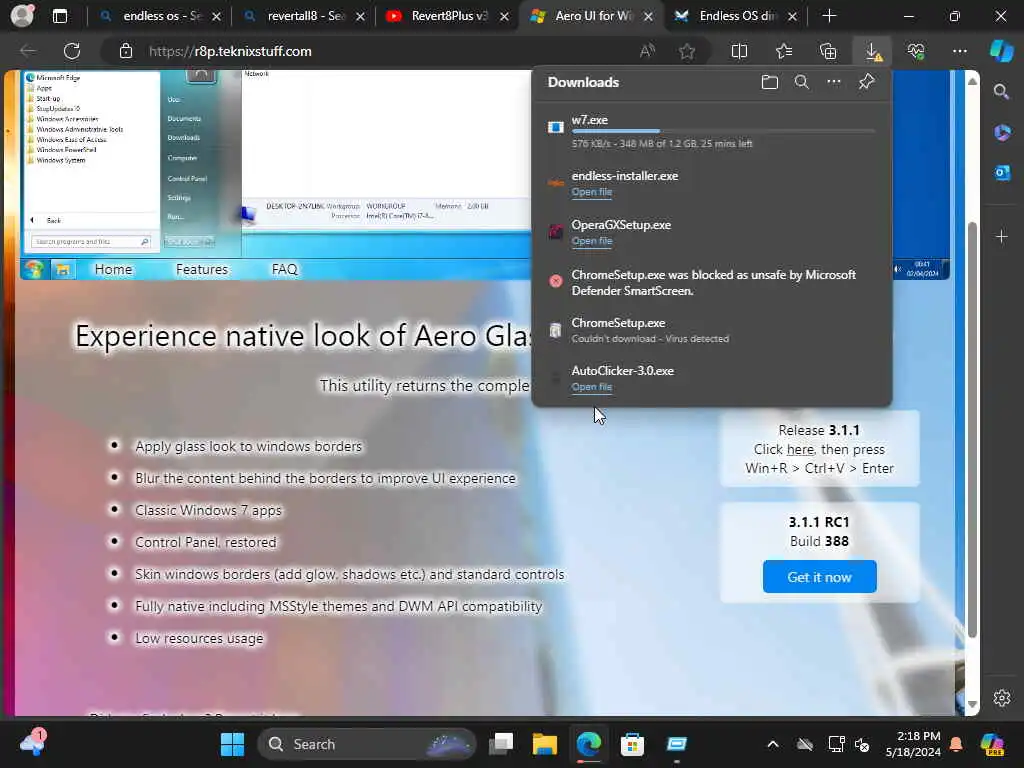Select ChromeSetup.exe virus detected entry
Viewport: 1024px width, 768px height.
712,330
